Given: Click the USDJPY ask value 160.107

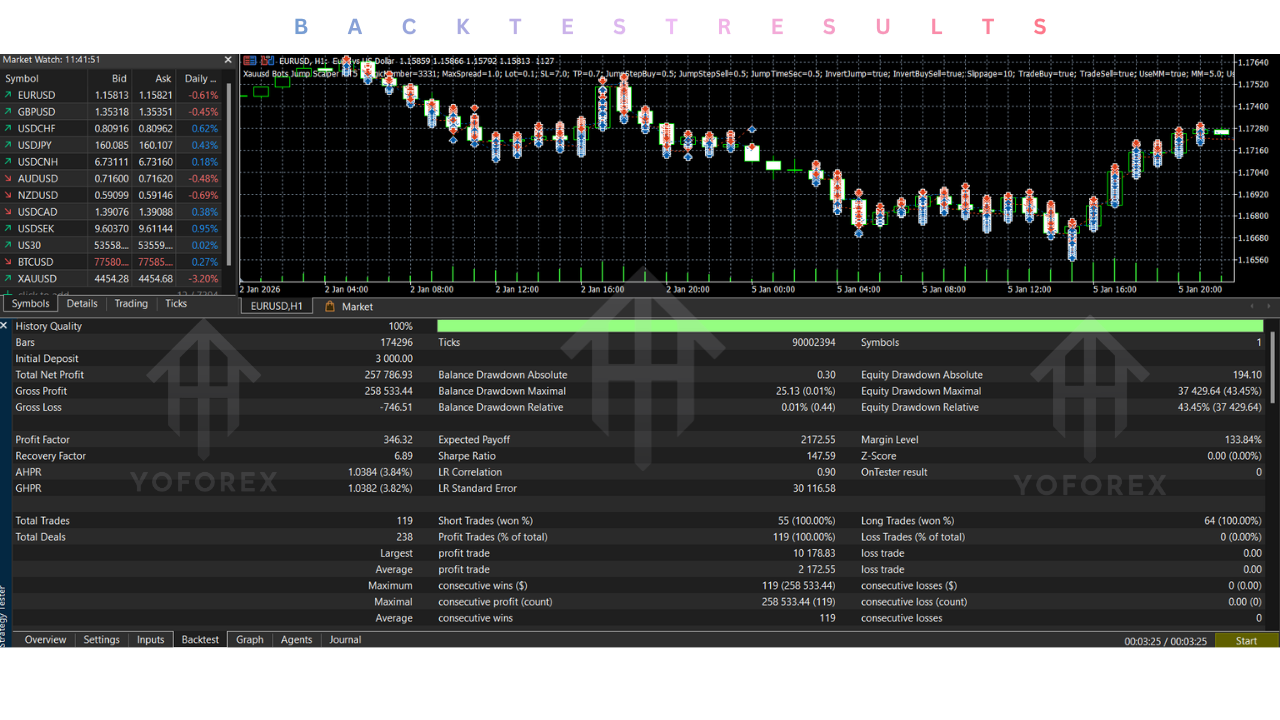Looking at the screenshot, I should (154, 145).
